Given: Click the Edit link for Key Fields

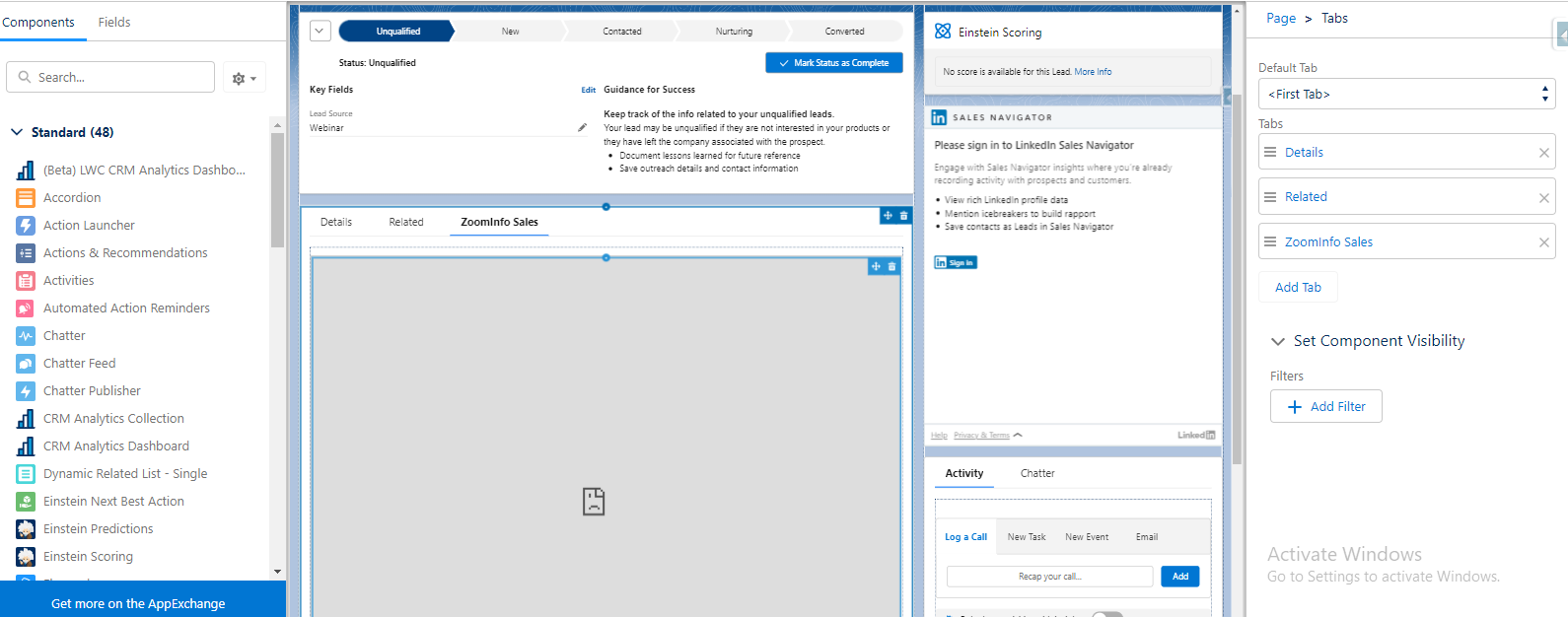Looking at the screenshot, I should click(x=589, y=90).
